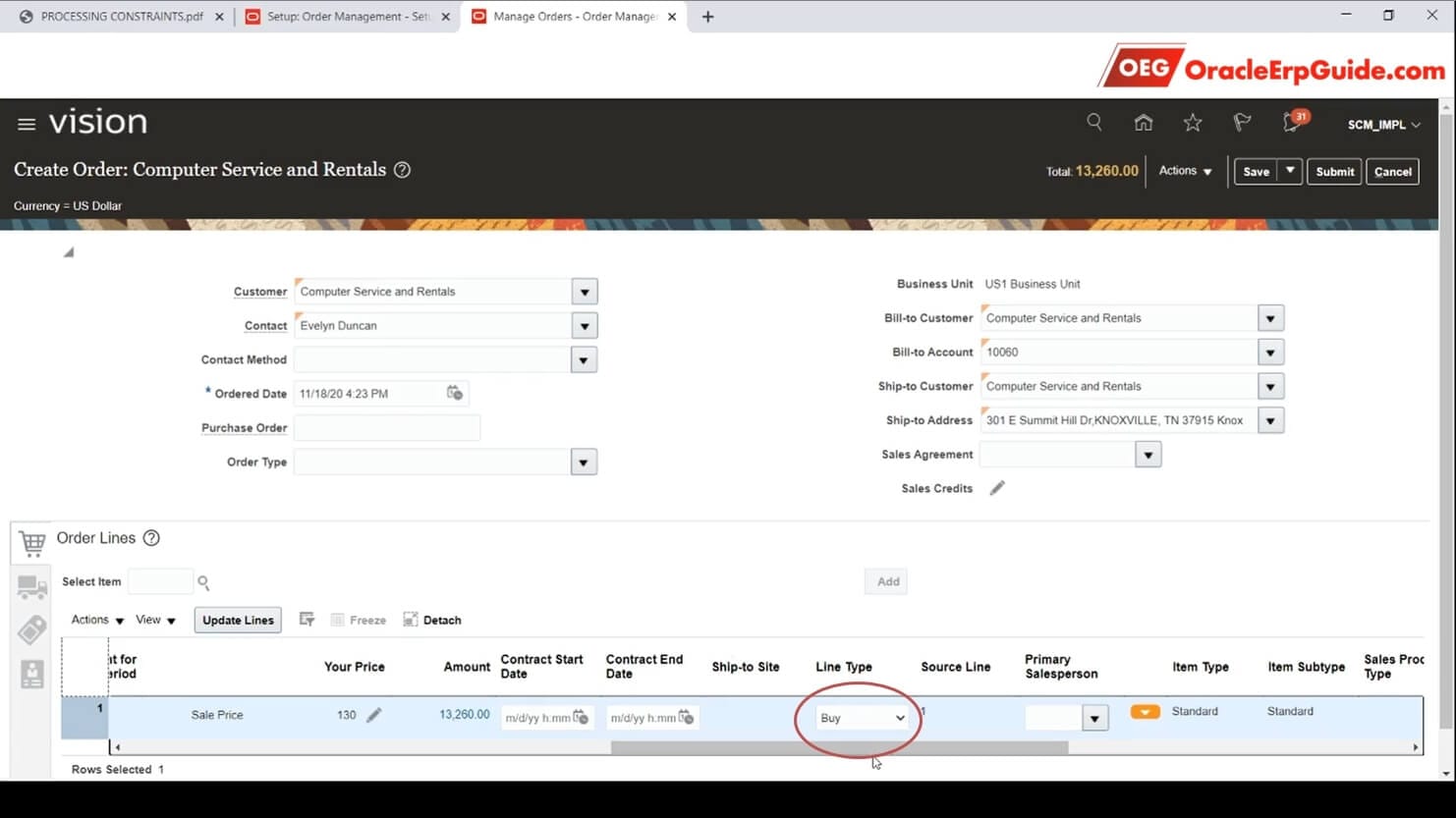Click the Submit button
Image resolution: width=1456 pixels, height=818 pixels.
pos(1334,171)
